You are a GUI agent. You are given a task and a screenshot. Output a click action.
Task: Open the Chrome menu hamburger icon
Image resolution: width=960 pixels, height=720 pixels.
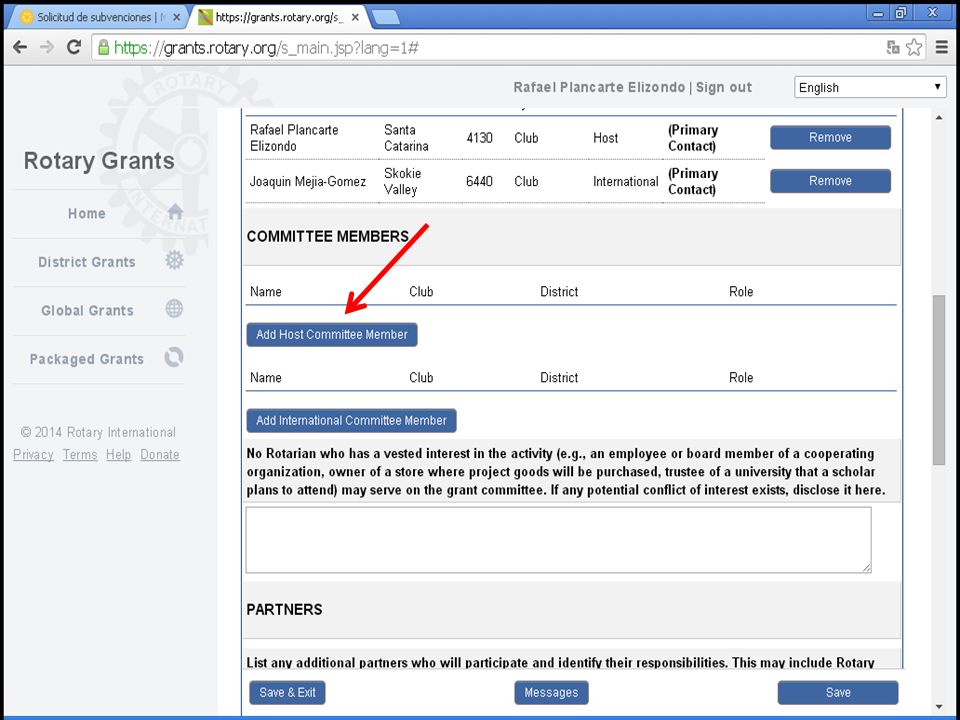click(x=942, y=47)
